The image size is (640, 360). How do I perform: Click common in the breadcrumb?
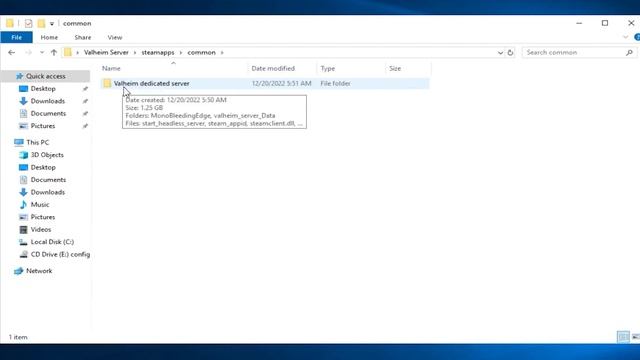(x=201, y=52)
